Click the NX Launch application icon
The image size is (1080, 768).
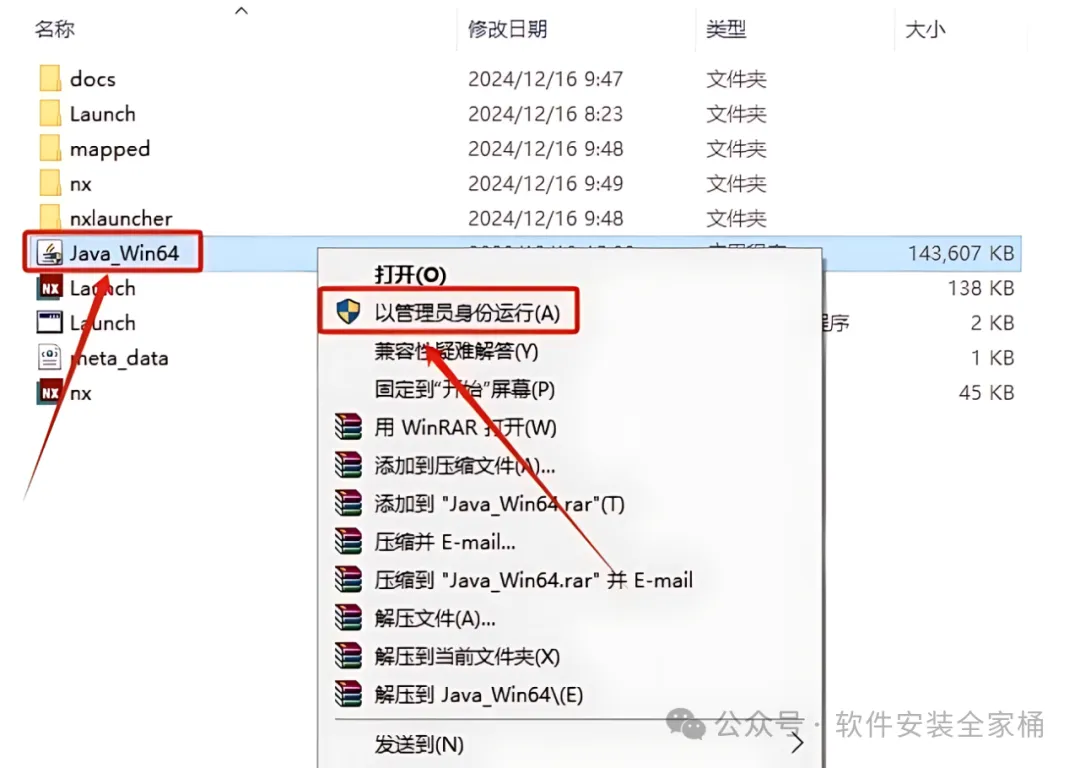[x=50, y=288]
